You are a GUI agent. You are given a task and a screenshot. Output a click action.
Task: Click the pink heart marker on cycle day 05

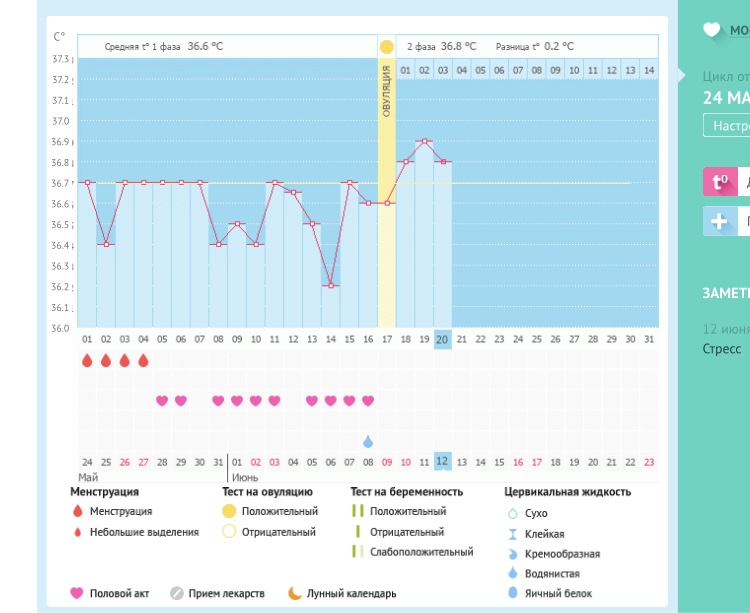162,401
